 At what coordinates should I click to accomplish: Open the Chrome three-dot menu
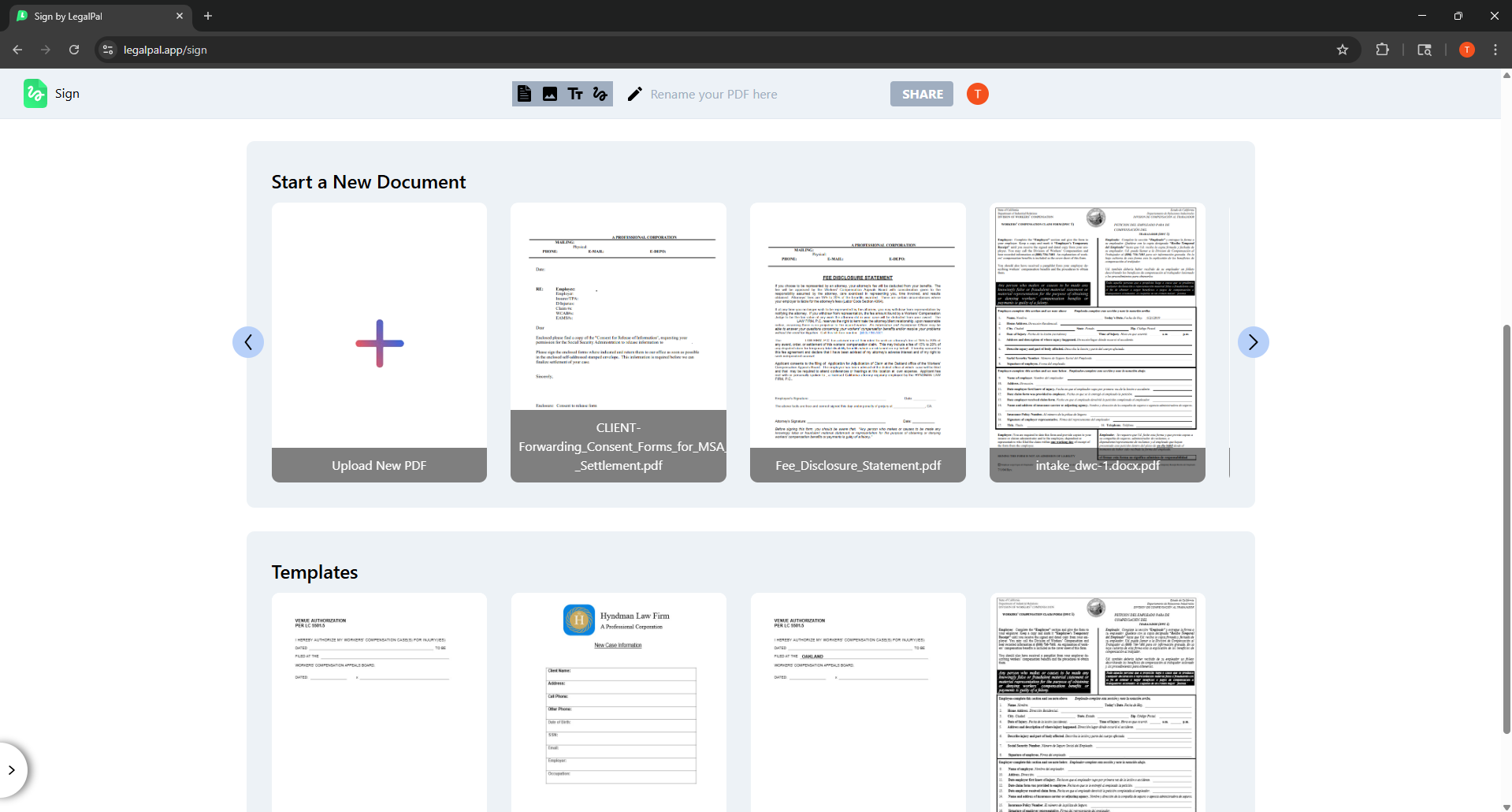click(1495, 50)
